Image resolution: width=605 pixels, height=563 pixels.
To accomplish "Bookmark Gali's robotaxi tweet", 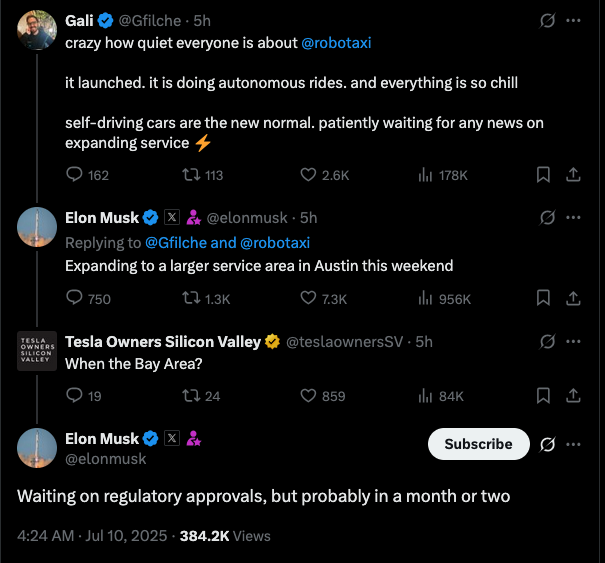I will point(543,175).
